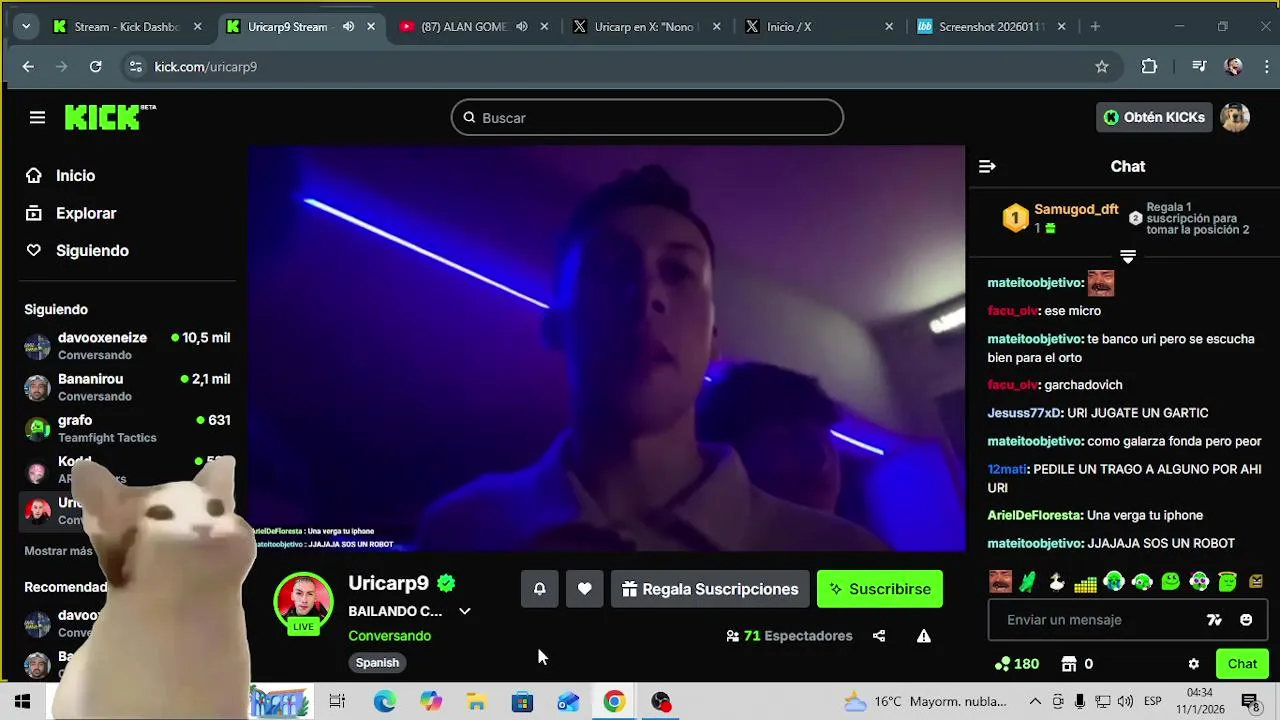Click Jesuss77xD username in chat
Screen dimensions: 1280x720
tap(1025, 413)
